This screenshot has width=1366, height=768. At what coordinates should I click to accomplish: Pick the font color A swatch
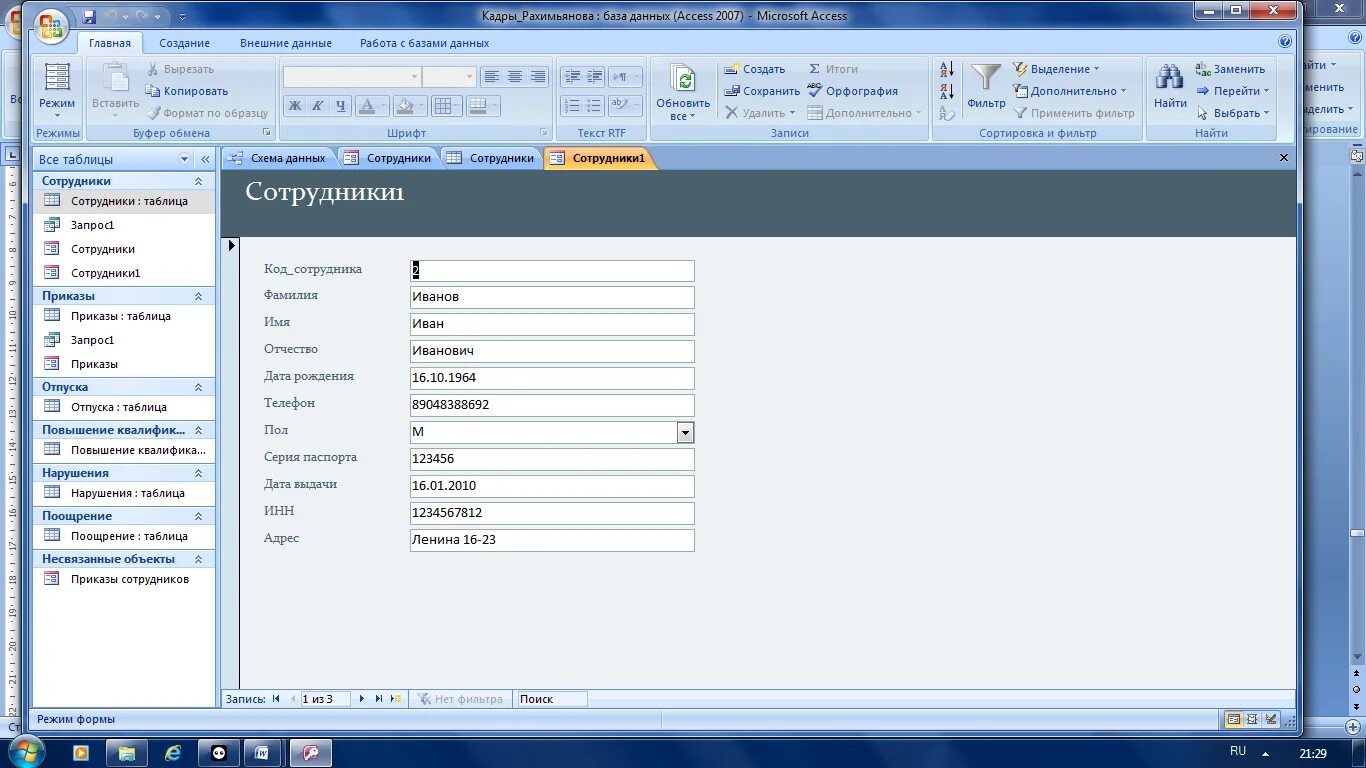coord(366,106)
